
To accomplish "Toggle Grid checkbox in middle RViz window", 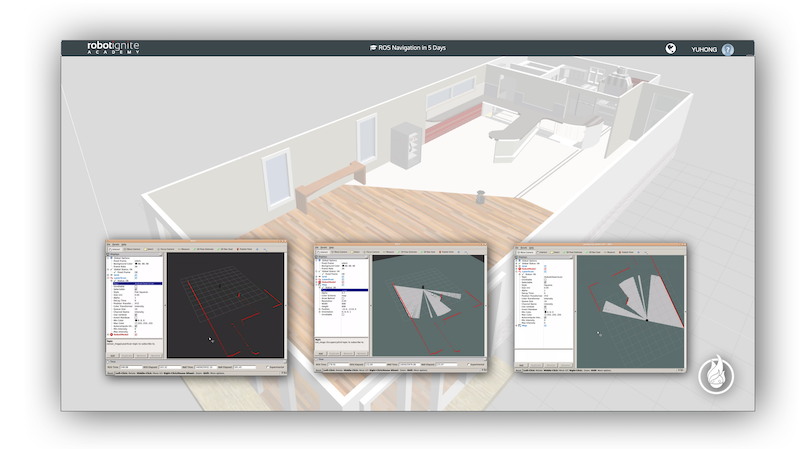I will pyautogui.click(x=343, y=277).
